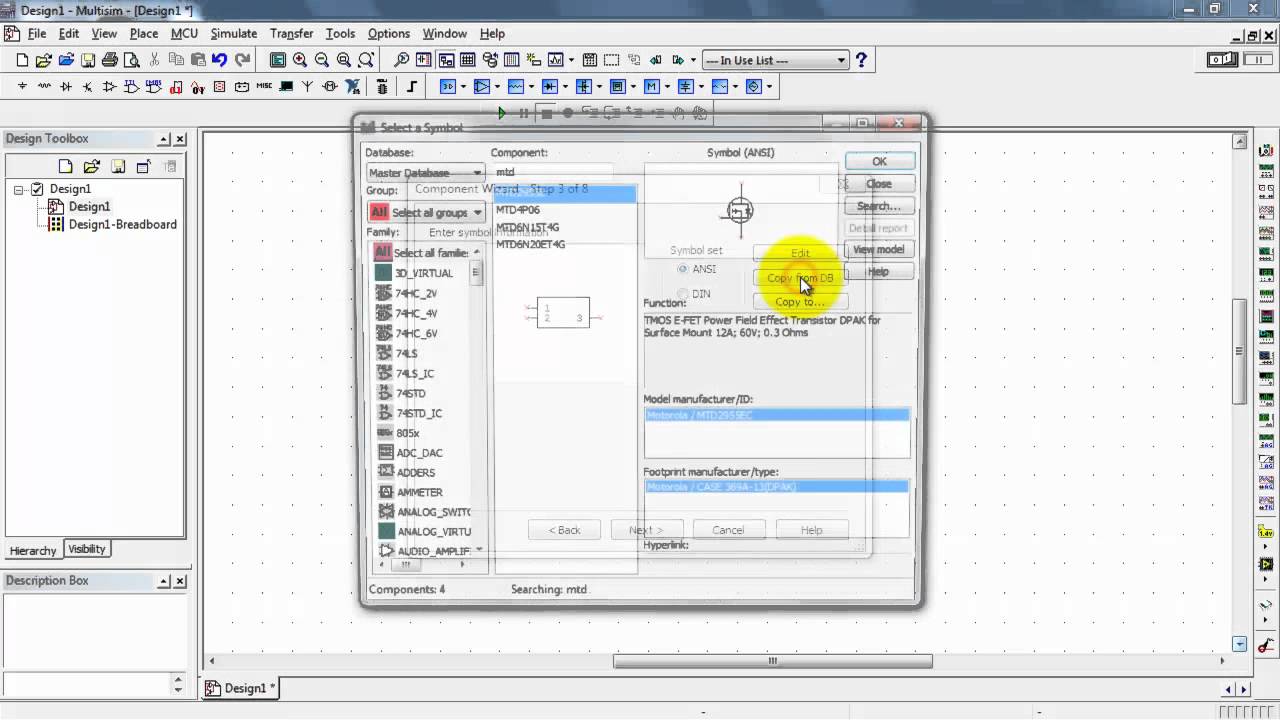Place a Transistor component

[x=88, y=87]
